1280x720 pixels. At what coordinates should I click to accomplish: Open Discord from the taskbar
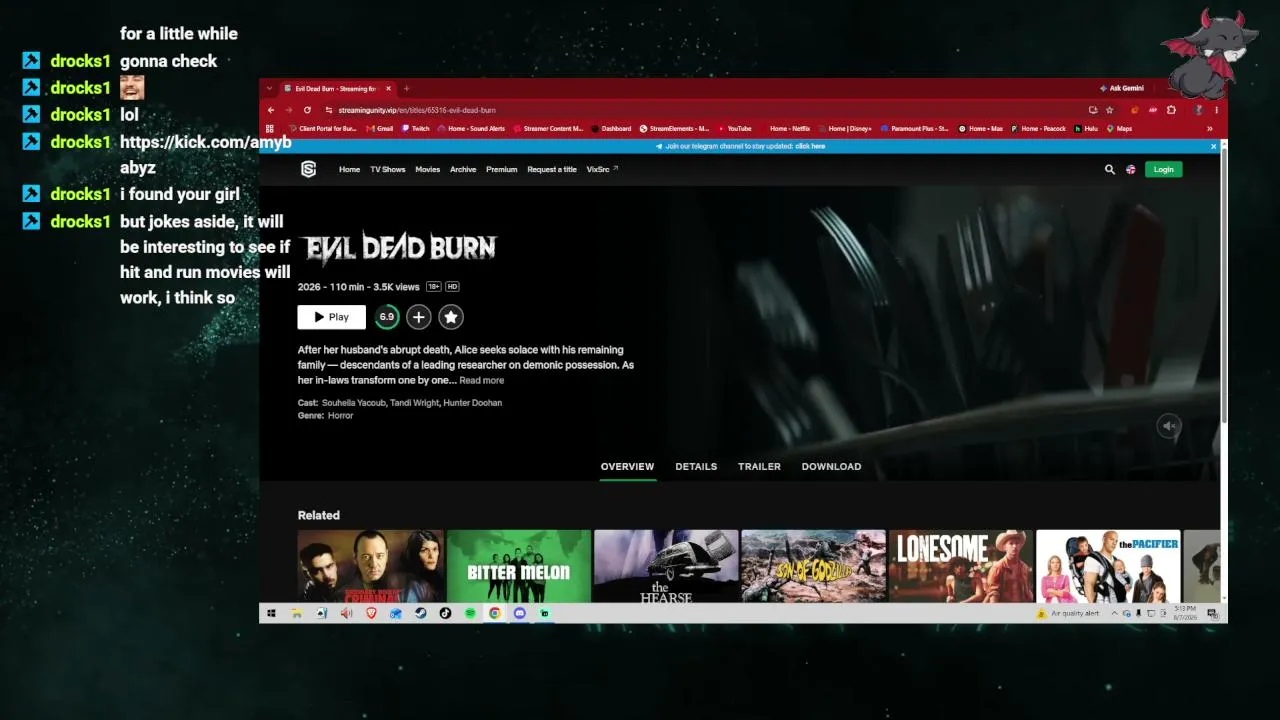tap(520, 613)
